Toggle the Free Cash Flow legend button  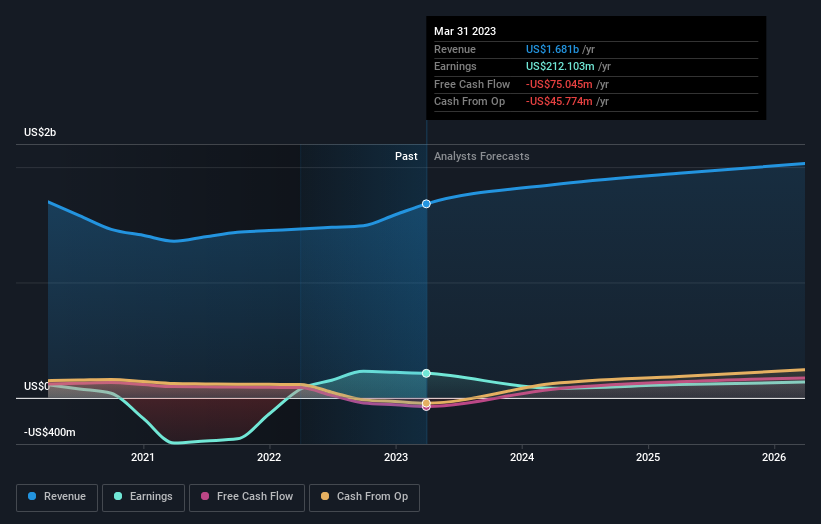247,497
